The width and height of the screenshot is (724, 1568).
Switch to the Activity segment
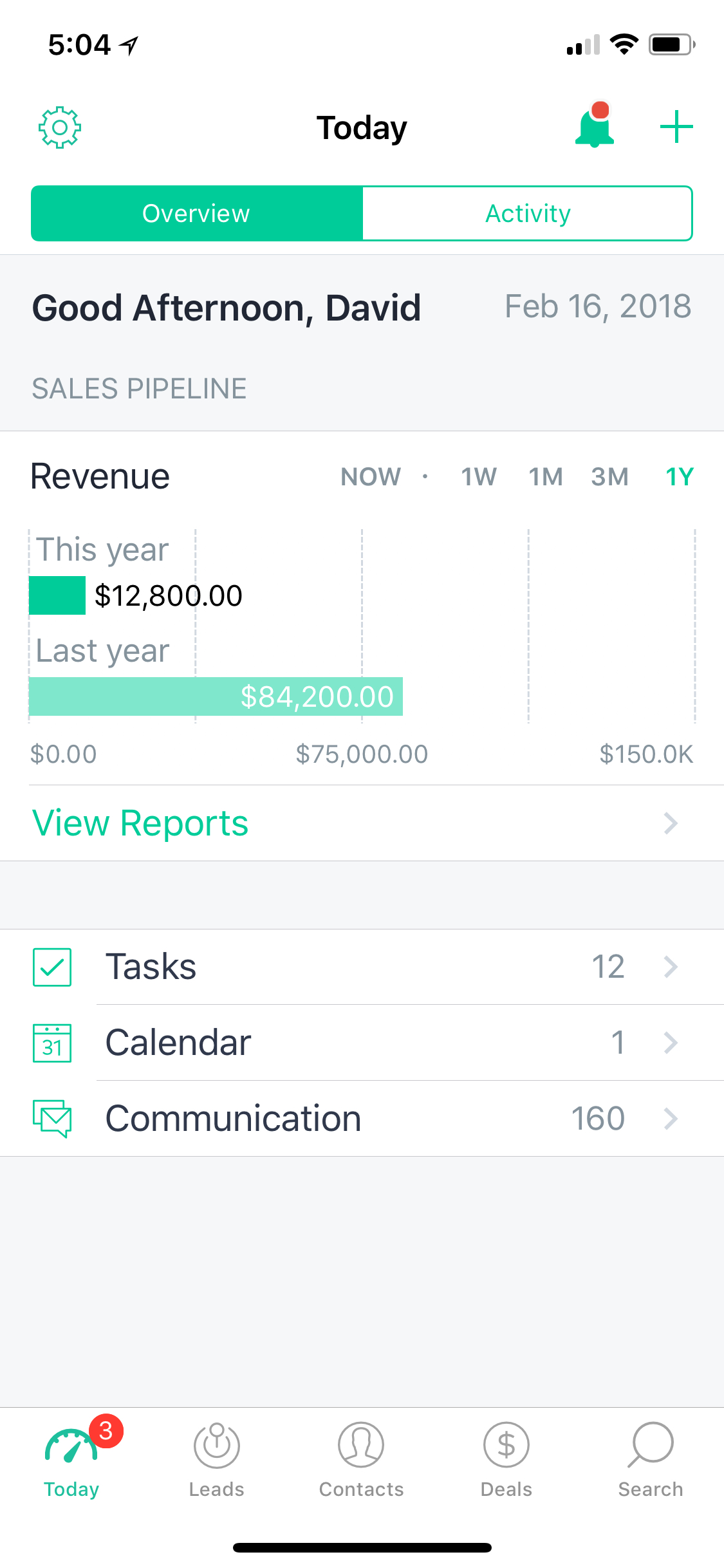528,214
